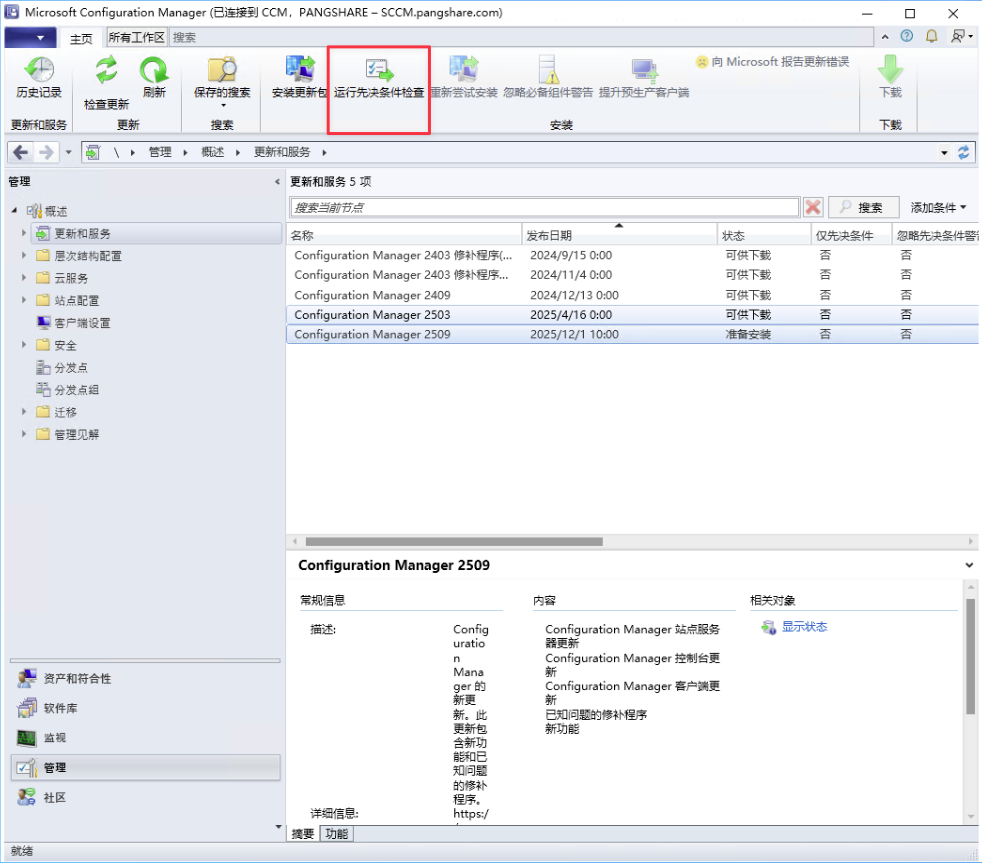Sort by the 状态 column header
Viewport: 982px width, 863px height.
point(763,235)
